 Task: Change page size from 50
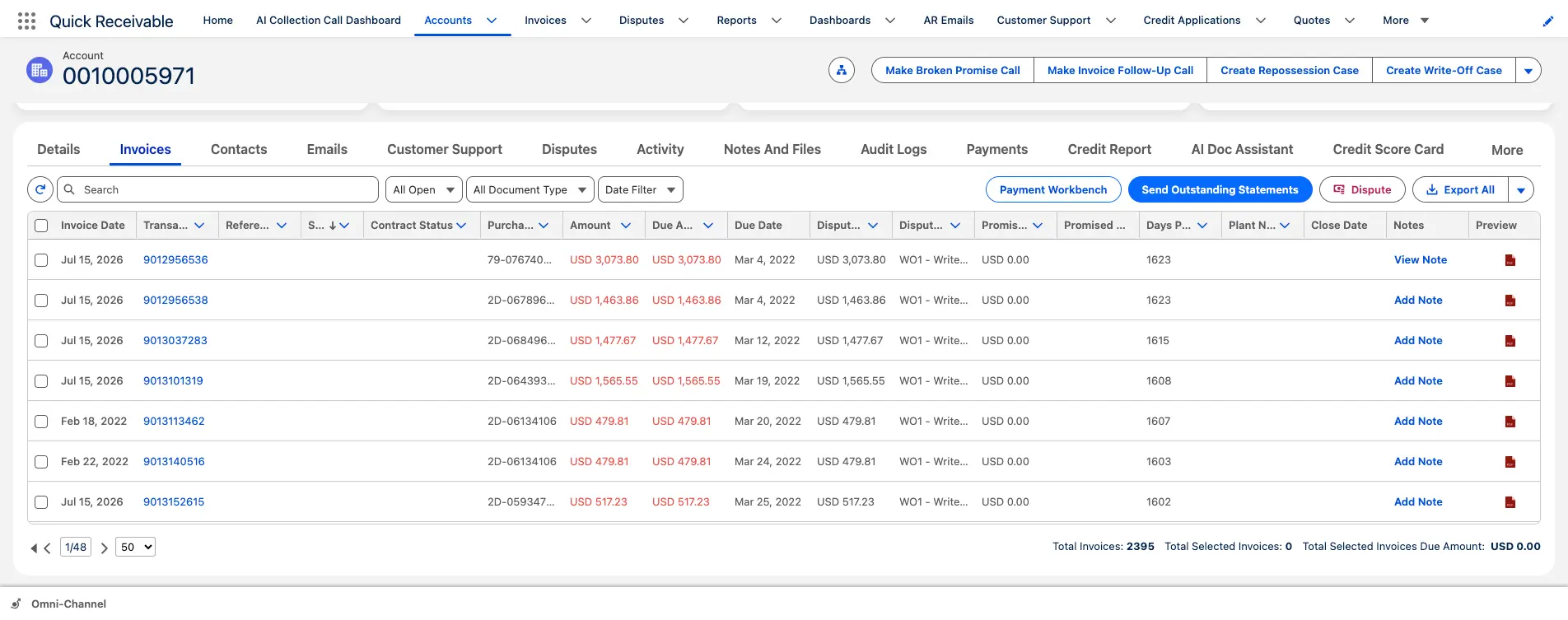pos(135,547)
